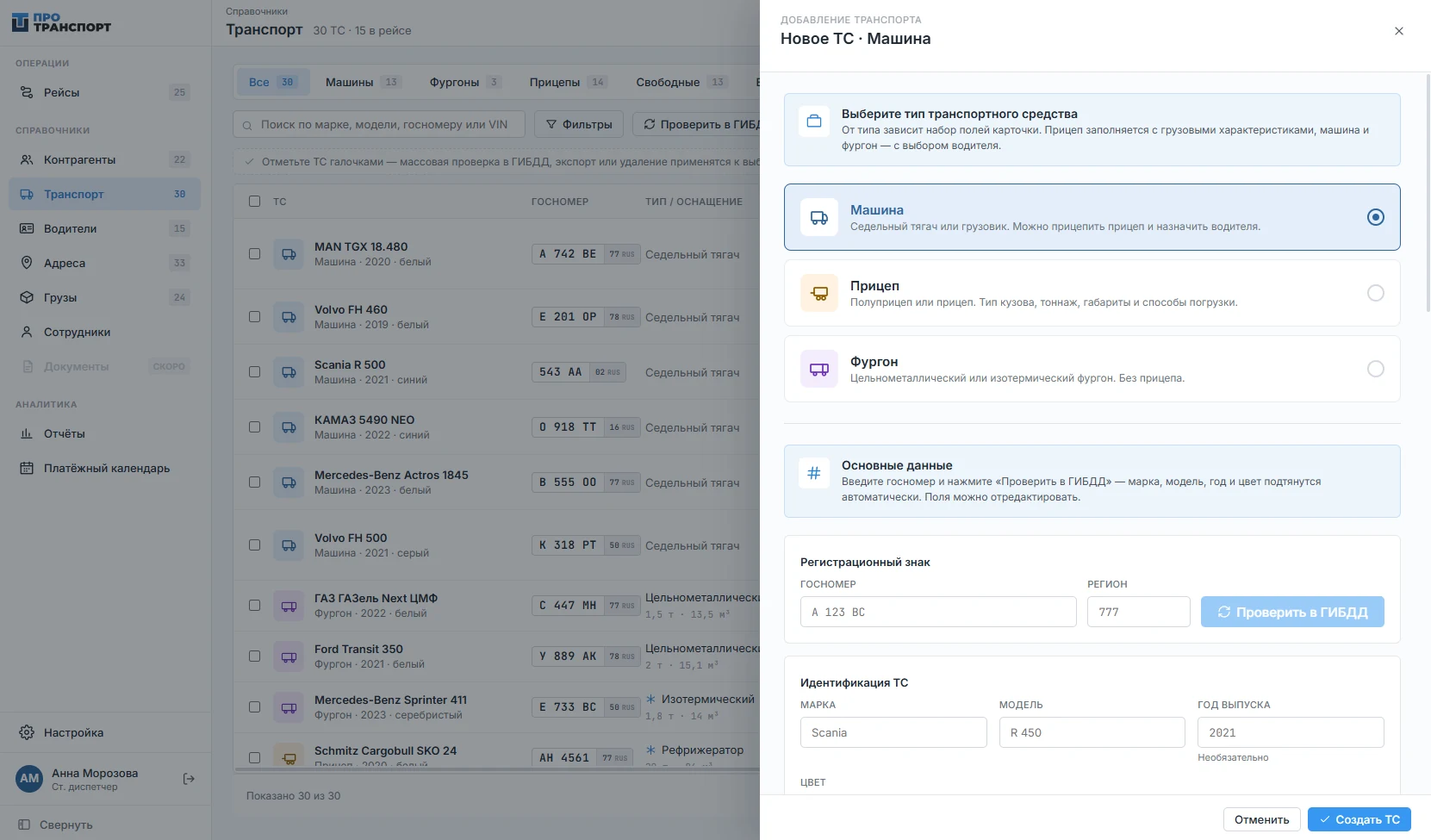The image size is (1431, 840).
Task: Open Настройка gear icon in sidebar
Action: [27, 732]
